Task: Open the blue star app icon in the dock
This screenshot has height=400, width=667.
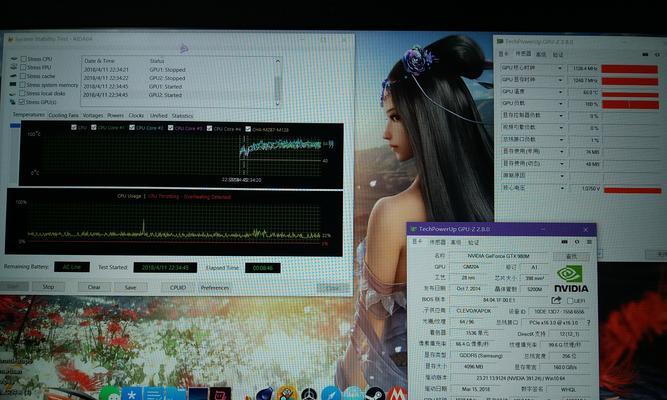Action: [x=131, y=394]
